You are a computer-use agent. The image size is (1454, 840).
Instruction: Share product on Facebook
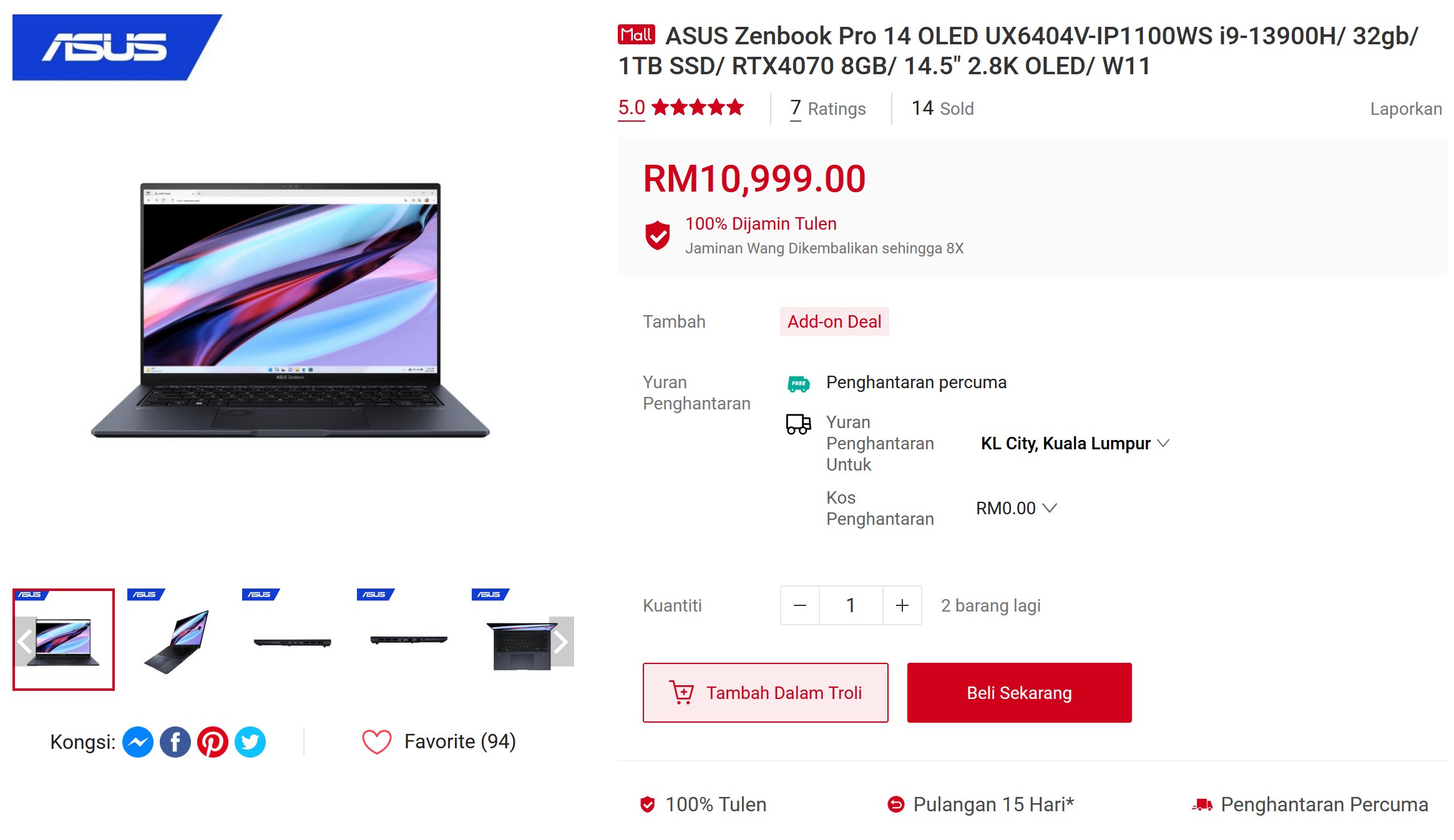coord(175,742)
